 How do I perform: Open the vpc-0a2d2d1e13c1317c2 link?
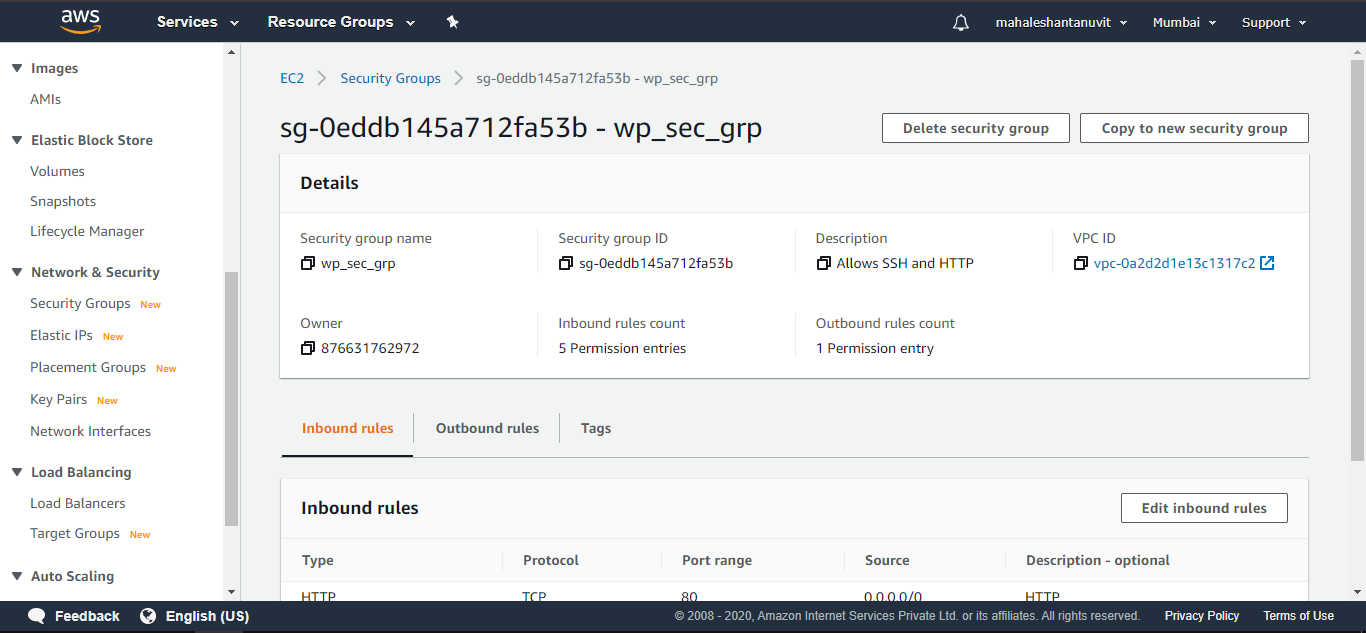1176,262
